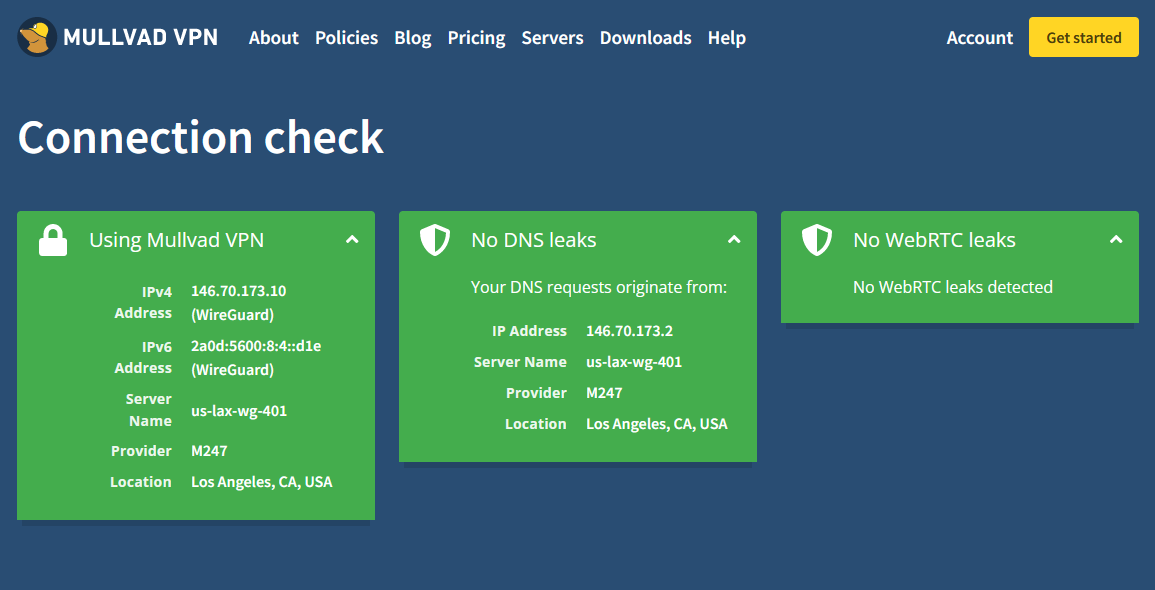1155x590 pixels.
Task: Go to the Downloads page
Action: click(645, 38)
